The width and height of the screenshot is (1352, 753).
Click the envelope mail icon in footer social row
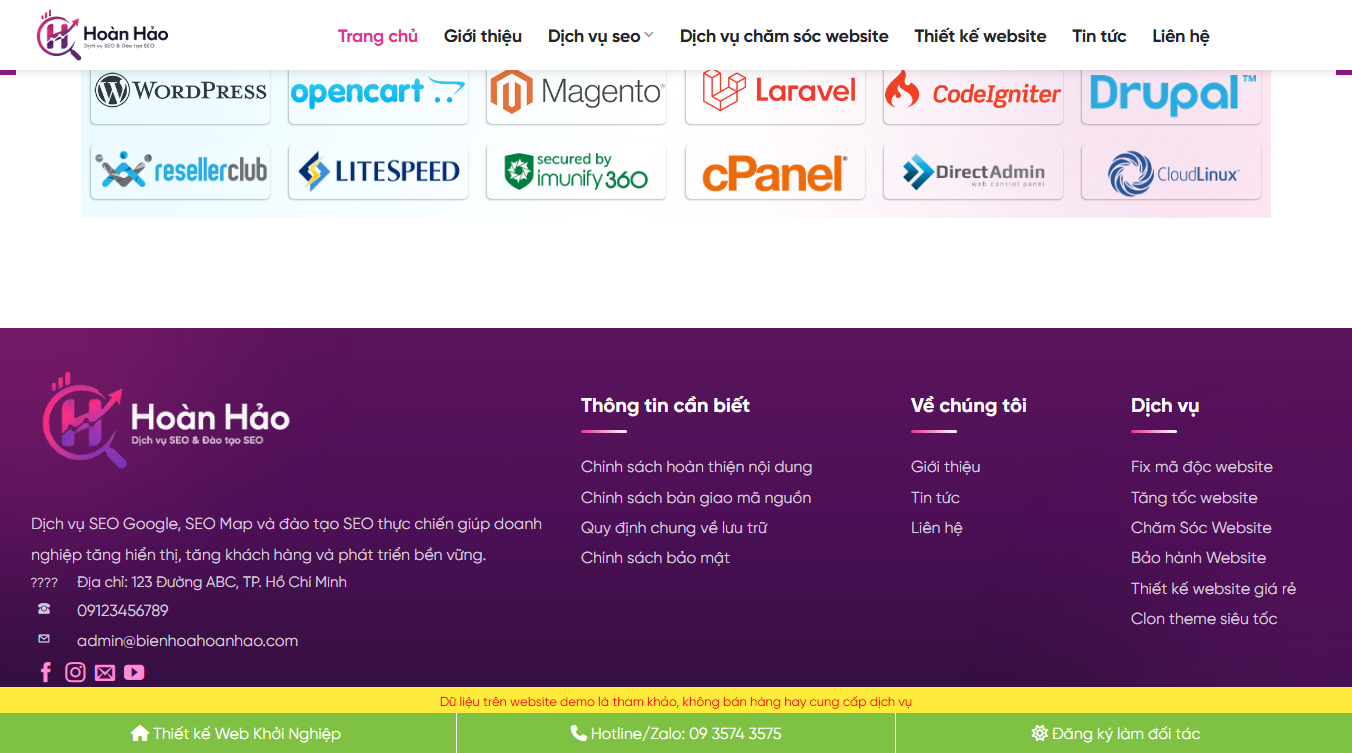click(x=105, y=673)
